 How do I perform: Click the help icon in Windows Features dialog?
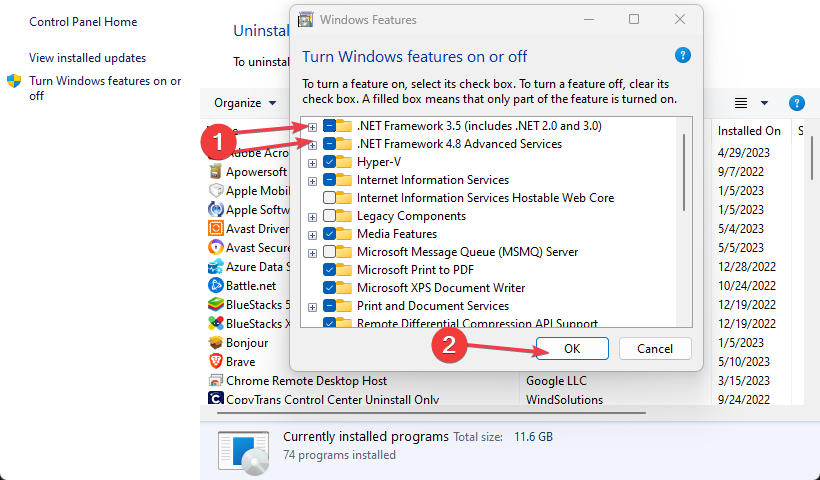[x=682, y=55]
